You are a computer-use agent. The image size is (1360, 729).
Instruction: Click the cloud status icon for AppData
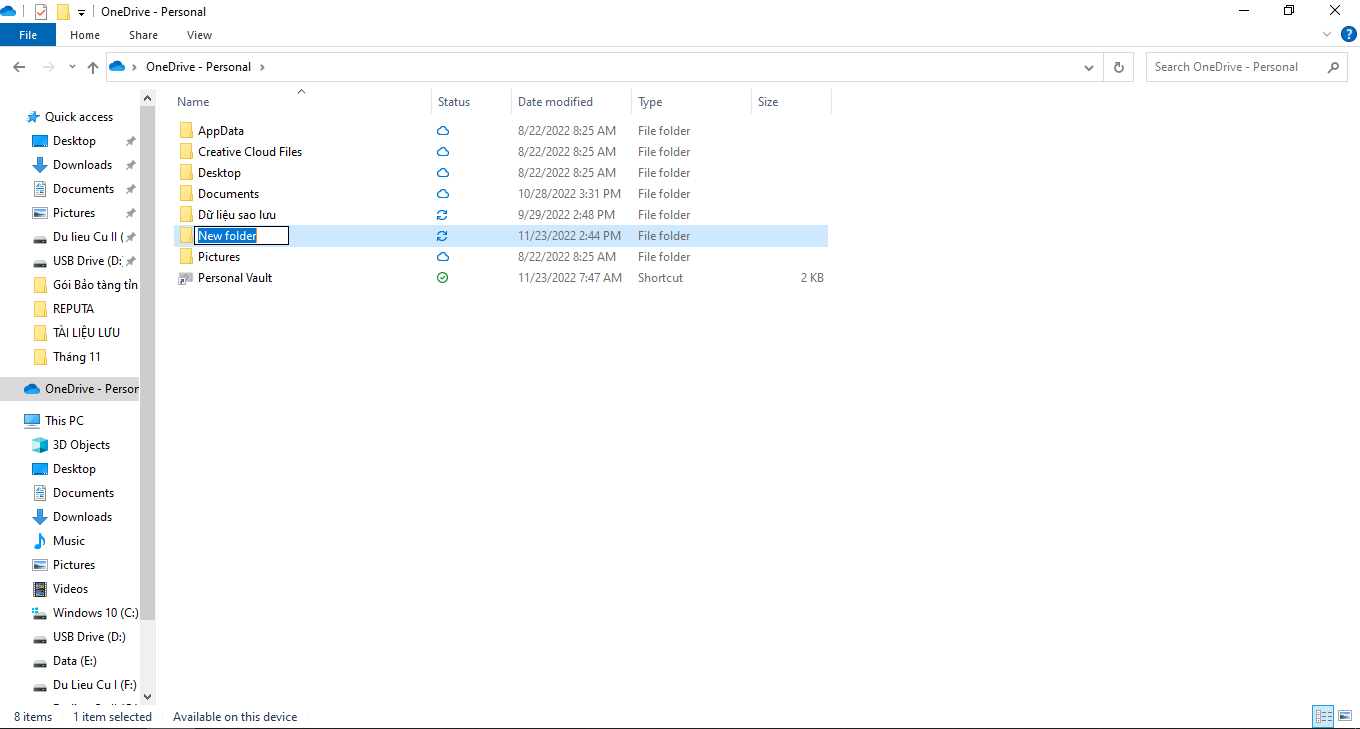(443, 131)
